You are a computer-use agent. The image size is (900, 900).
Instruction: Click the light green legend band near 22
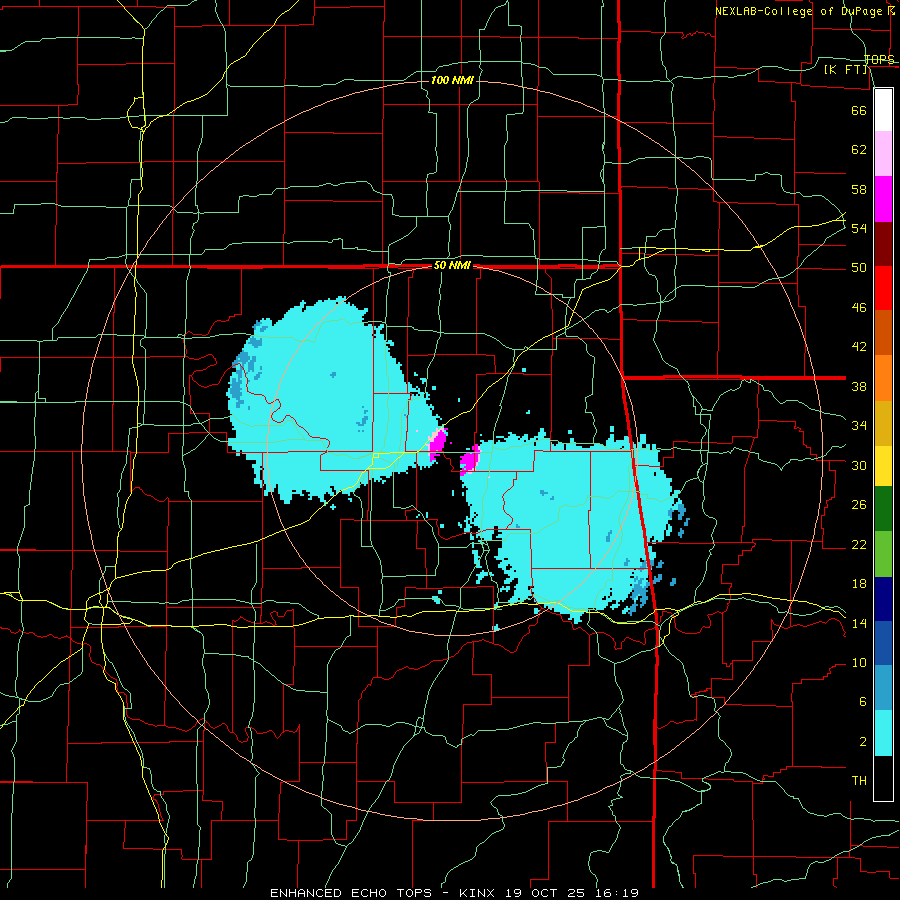[x=883, y=554]
